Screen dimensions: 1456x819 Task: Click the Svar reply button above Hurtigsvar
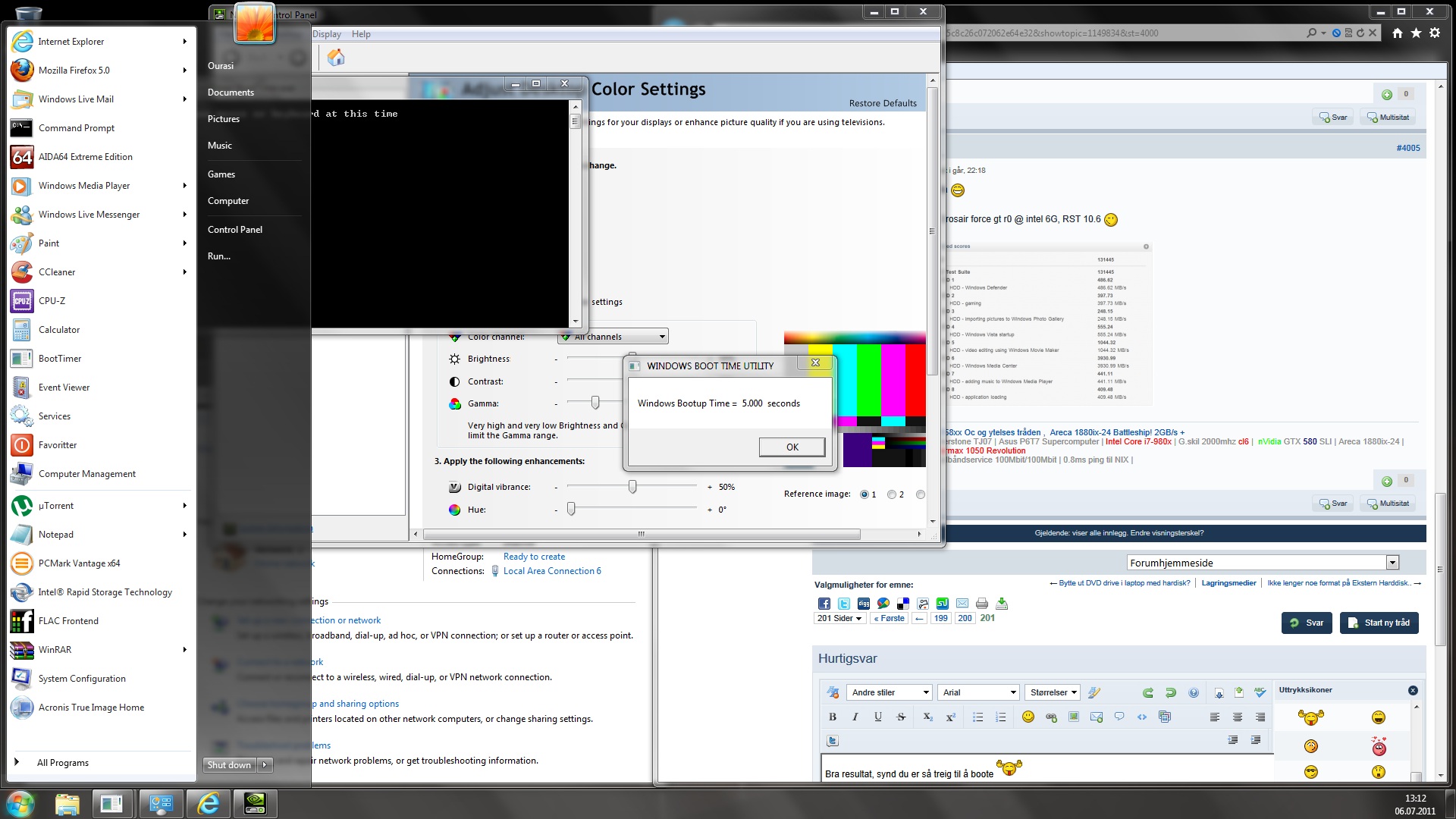click(x=1307, y=623)
